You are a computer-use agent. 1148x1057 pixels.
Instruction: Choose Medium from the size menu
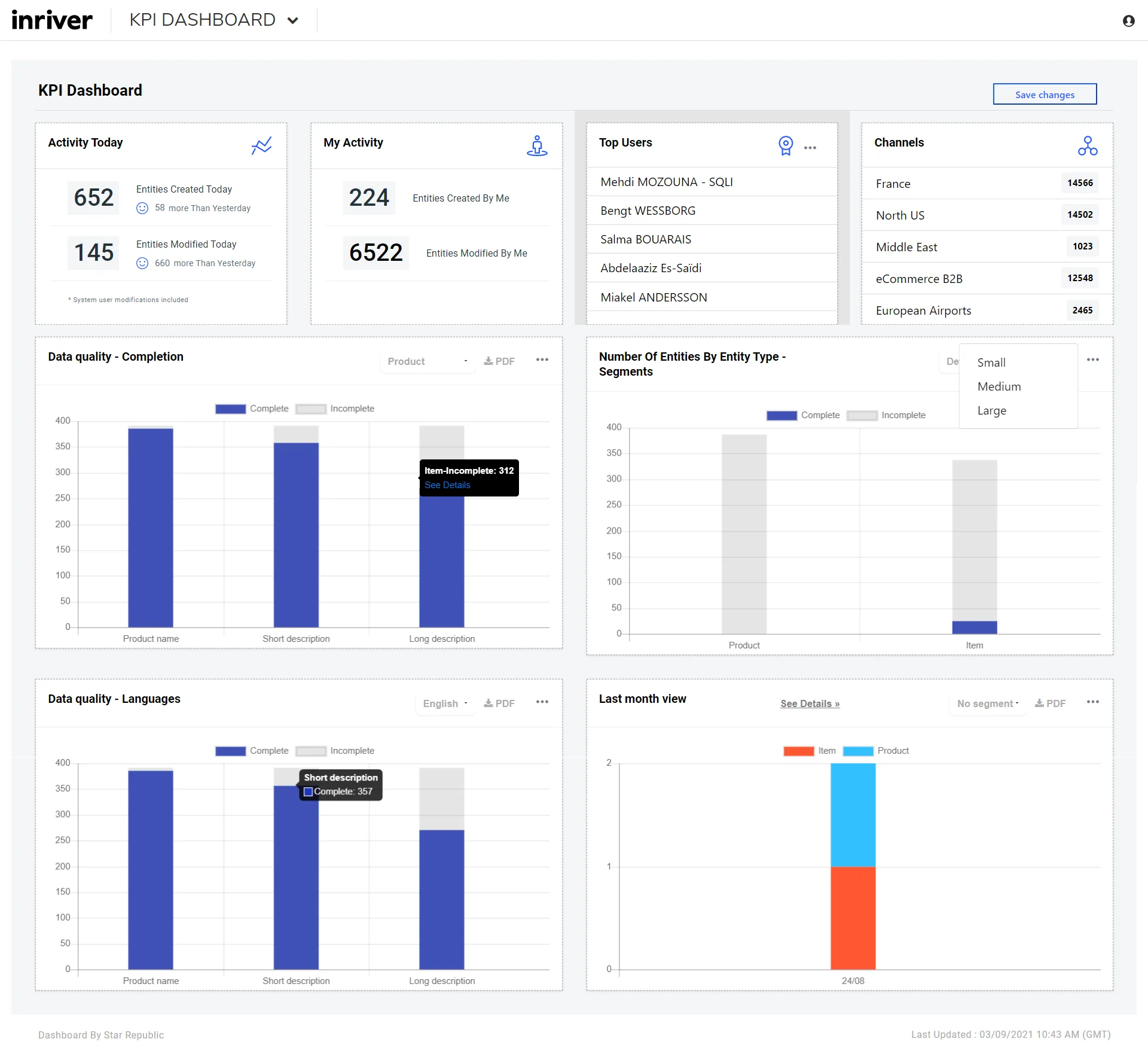pyautogui.click(x=999, y=386)
